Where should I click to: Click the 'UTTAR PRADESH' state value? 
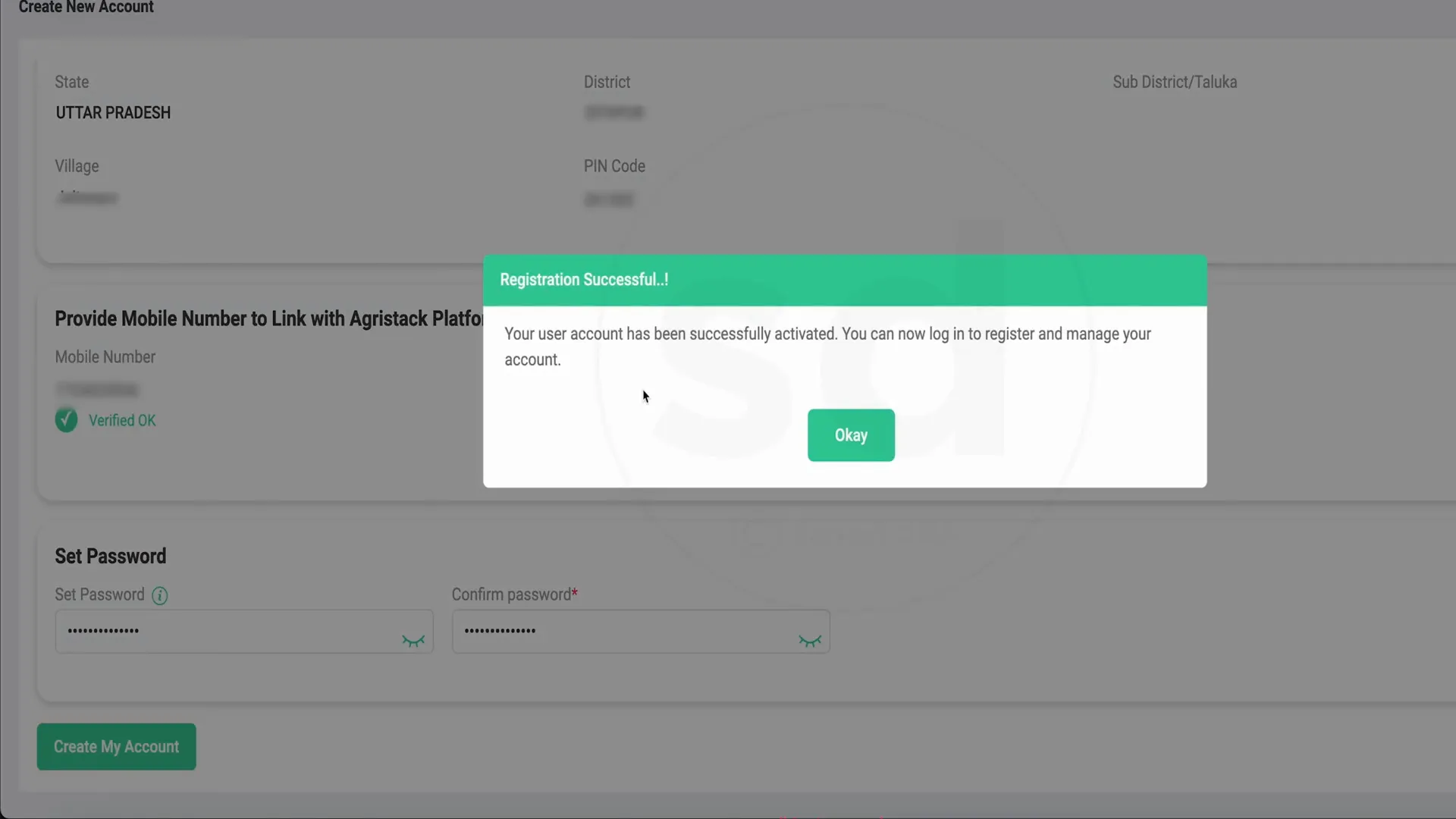point(113,113)
